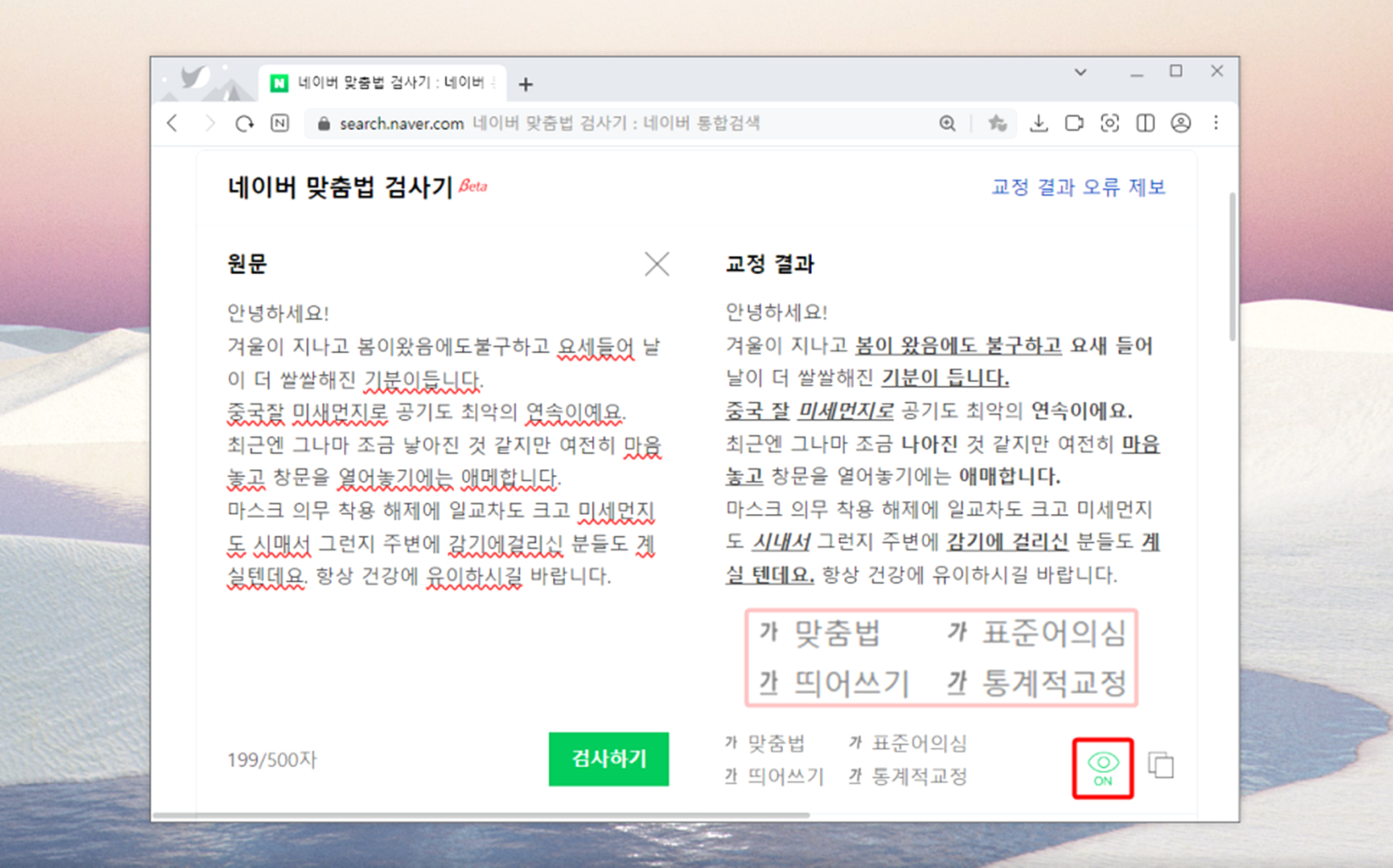Image resolution: width=1393 pixels, height=868 pixels.
Task: Copy corrected text with copy icon
Action: pyautogui.click(x=1161, y=765)
